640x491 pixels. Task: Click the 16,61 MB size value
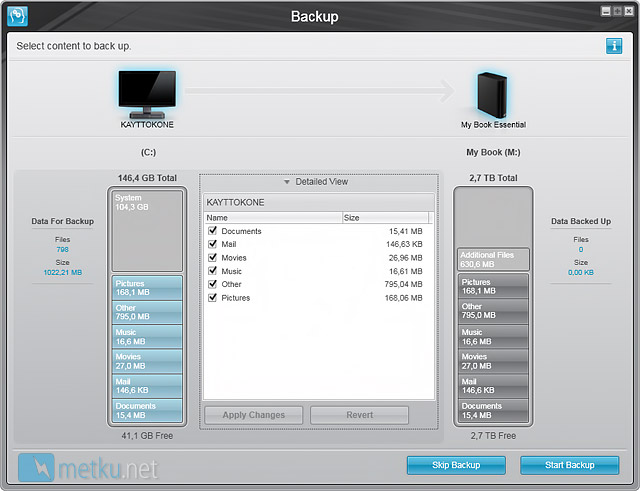[405, 271]
